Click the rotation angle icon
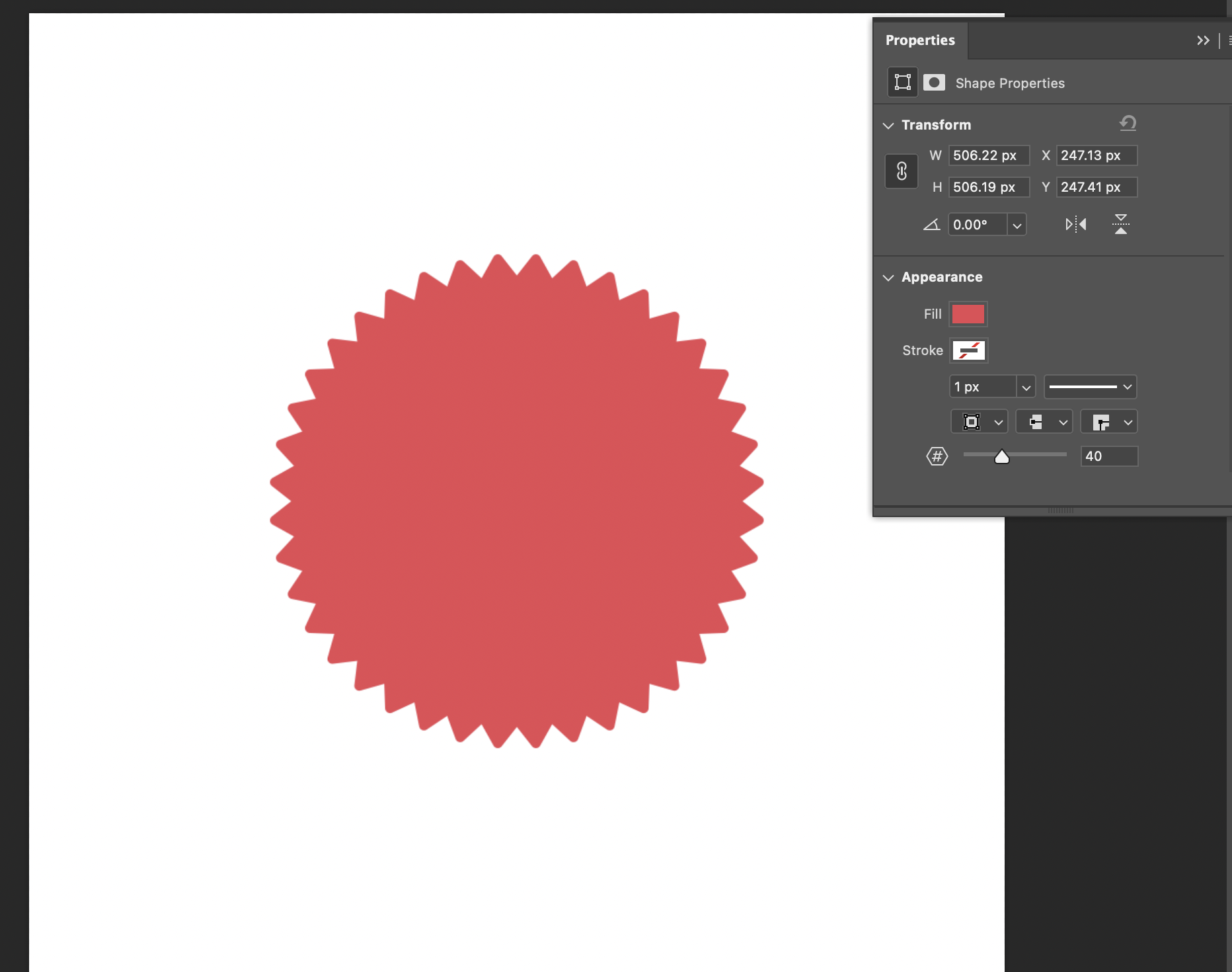Viewport: 1232px width, 972px height. pos(931,225)
